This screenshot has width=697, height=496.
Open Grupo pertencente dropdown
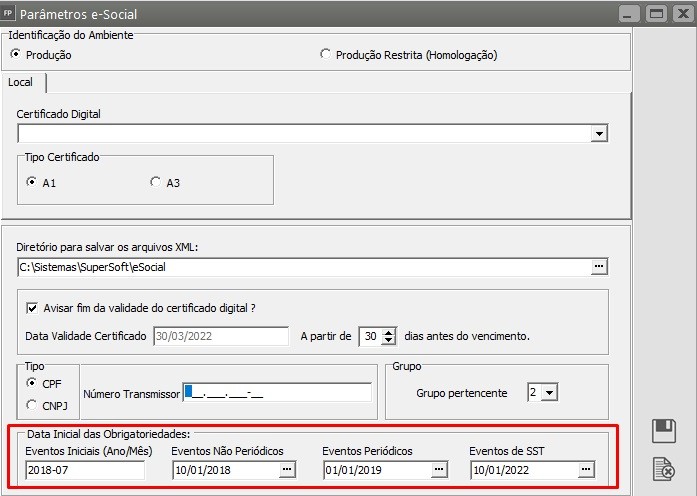549,393
